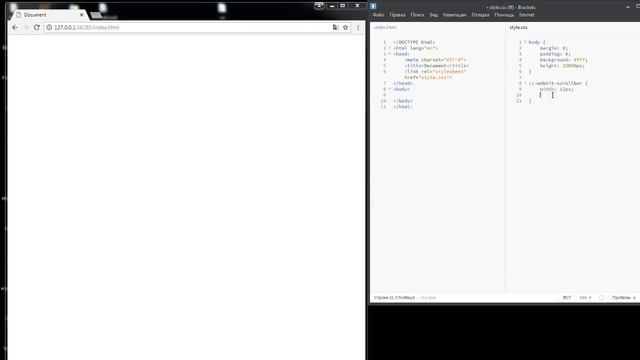Focus the index.html pane header
This screenshot has height=360, width=640.
tap(385, 27)
